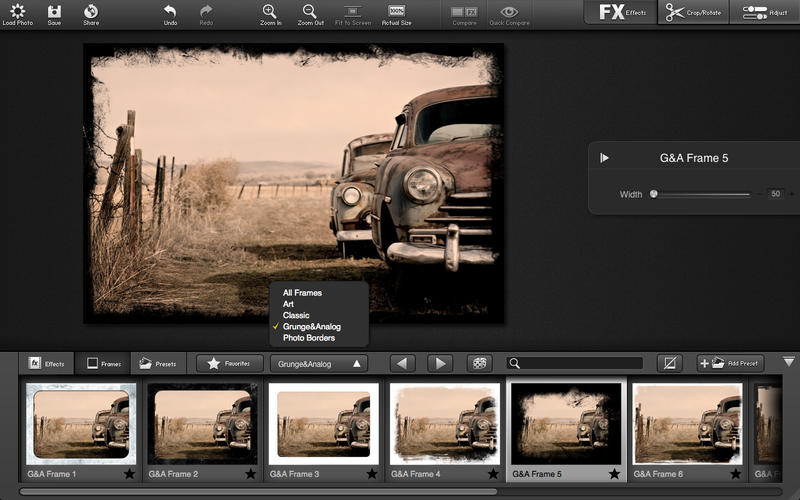Toggle the disable-effect icon next to the search field

point(669,364)
